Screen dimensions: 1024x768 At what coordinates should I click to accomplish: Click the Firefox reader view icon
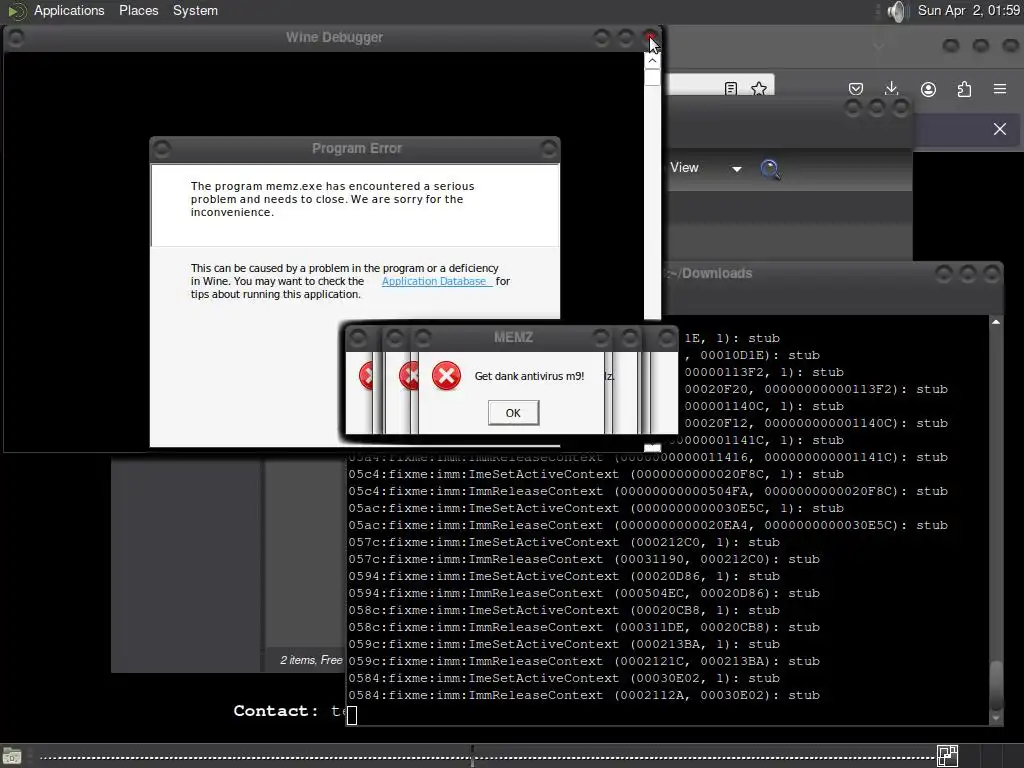click(x=731, y=89)
